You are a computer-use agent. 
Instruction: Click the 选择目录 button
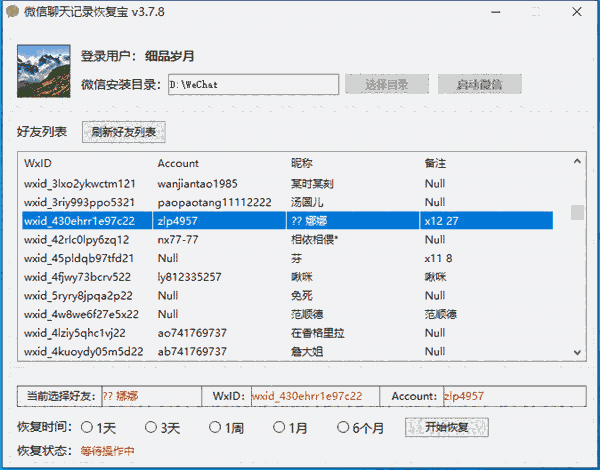[386, 84]
